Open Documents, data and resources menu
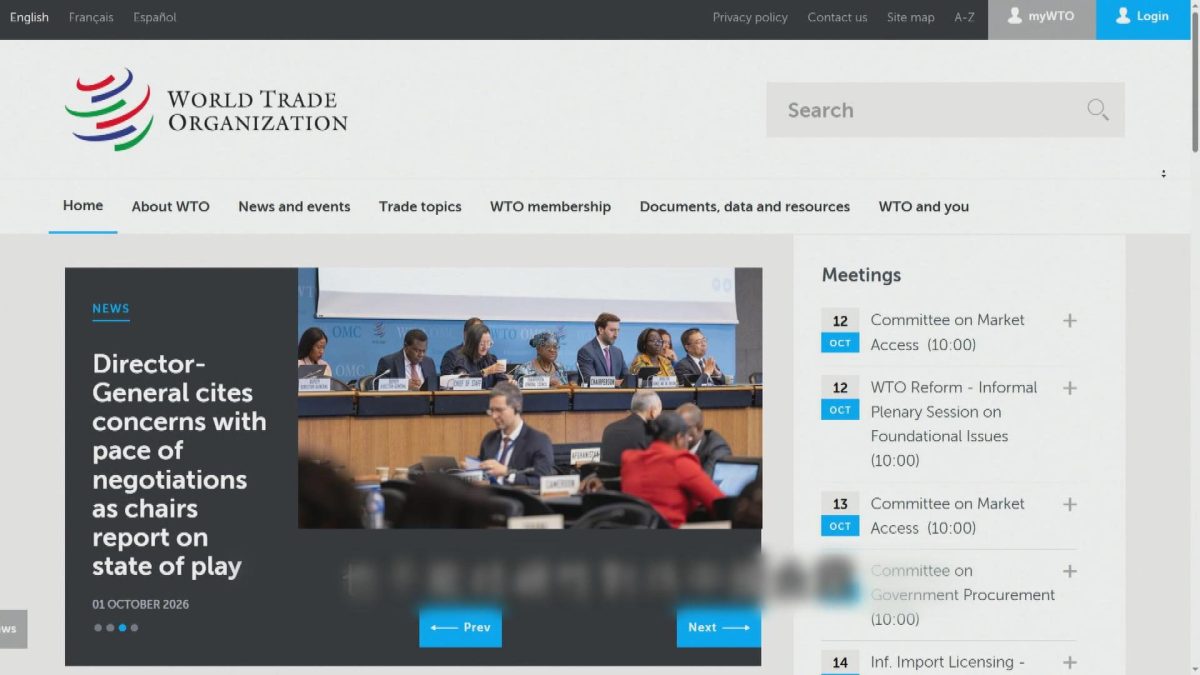Viewport: 1200px width, 675px height. point(745,207)
